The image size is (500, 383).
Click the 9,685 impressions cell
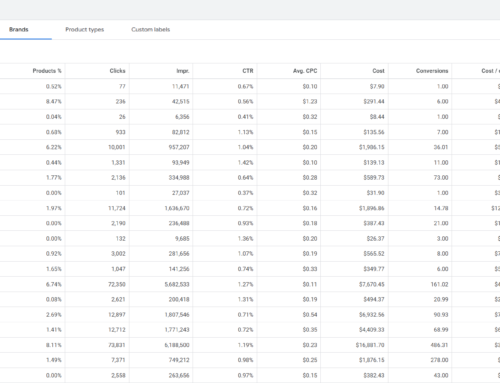(x=182, y=238)
